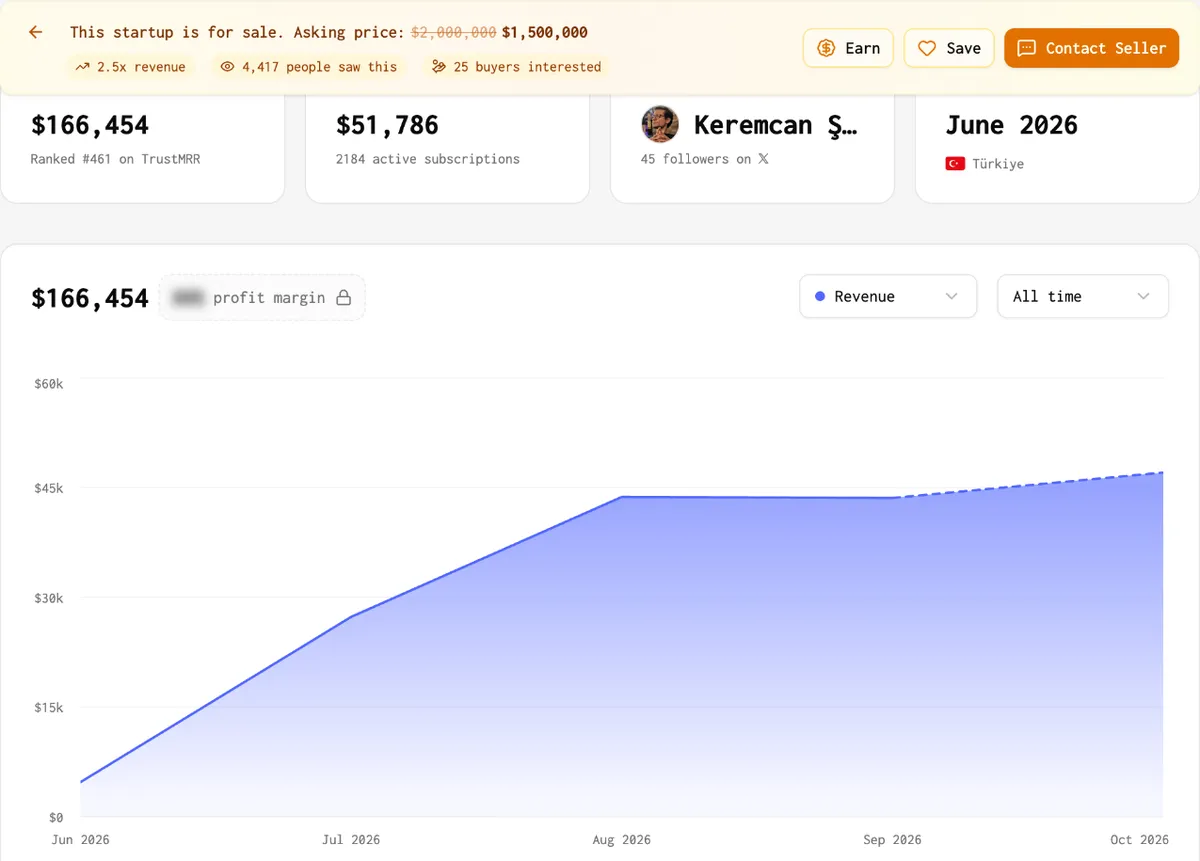The image size is (1200, 861).
Task: Click the $51,786 value
Action: (387, 125)
